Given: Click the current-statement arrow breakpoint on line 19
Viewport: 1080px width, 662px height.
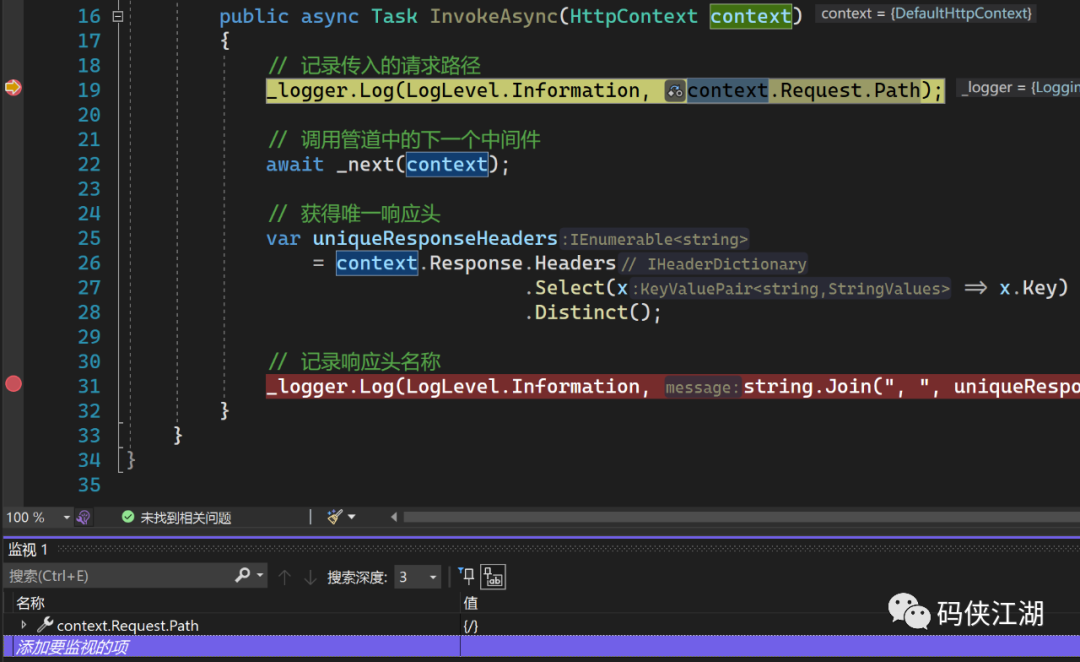Looking at the screenshot, I should (x=13, y=87).
